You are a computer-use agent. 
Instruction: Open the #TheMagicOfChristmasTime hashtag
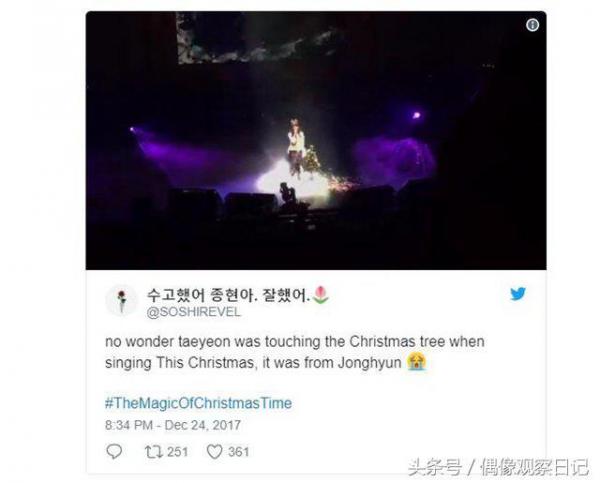tap(198, 403)
